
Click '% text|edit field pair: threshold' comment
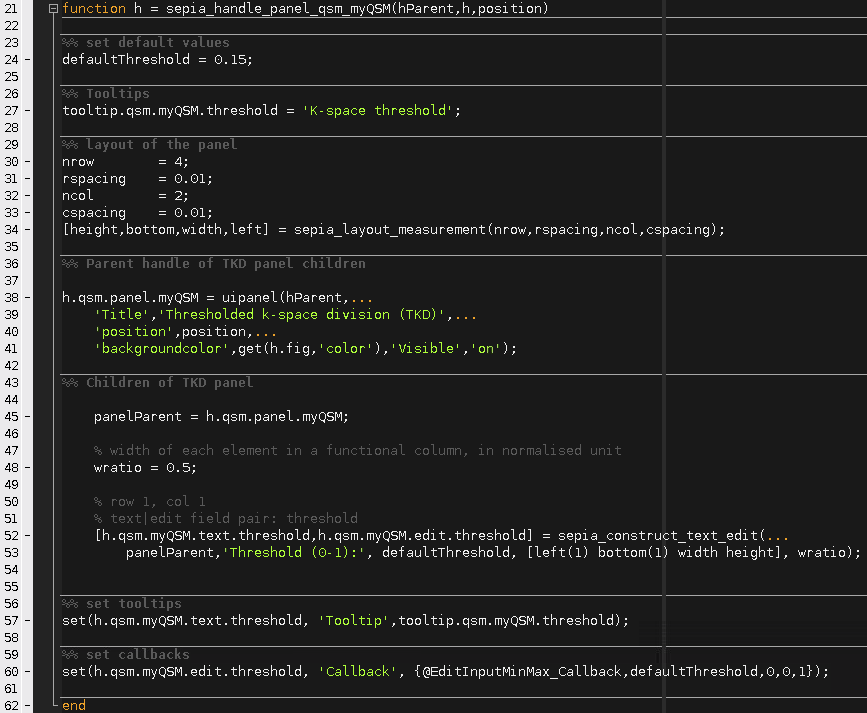226,519
